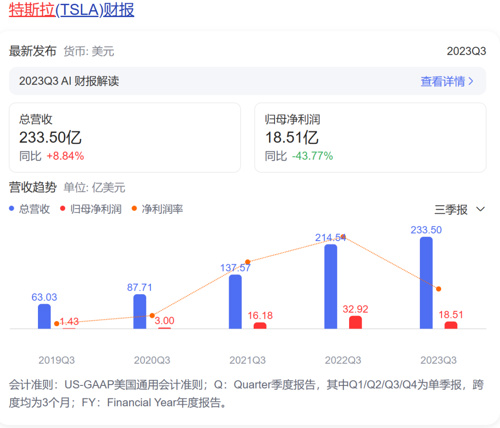Click the 2021Q3 axis label
The width and height of the screenshot is (500, 428).
coord(248,360)
